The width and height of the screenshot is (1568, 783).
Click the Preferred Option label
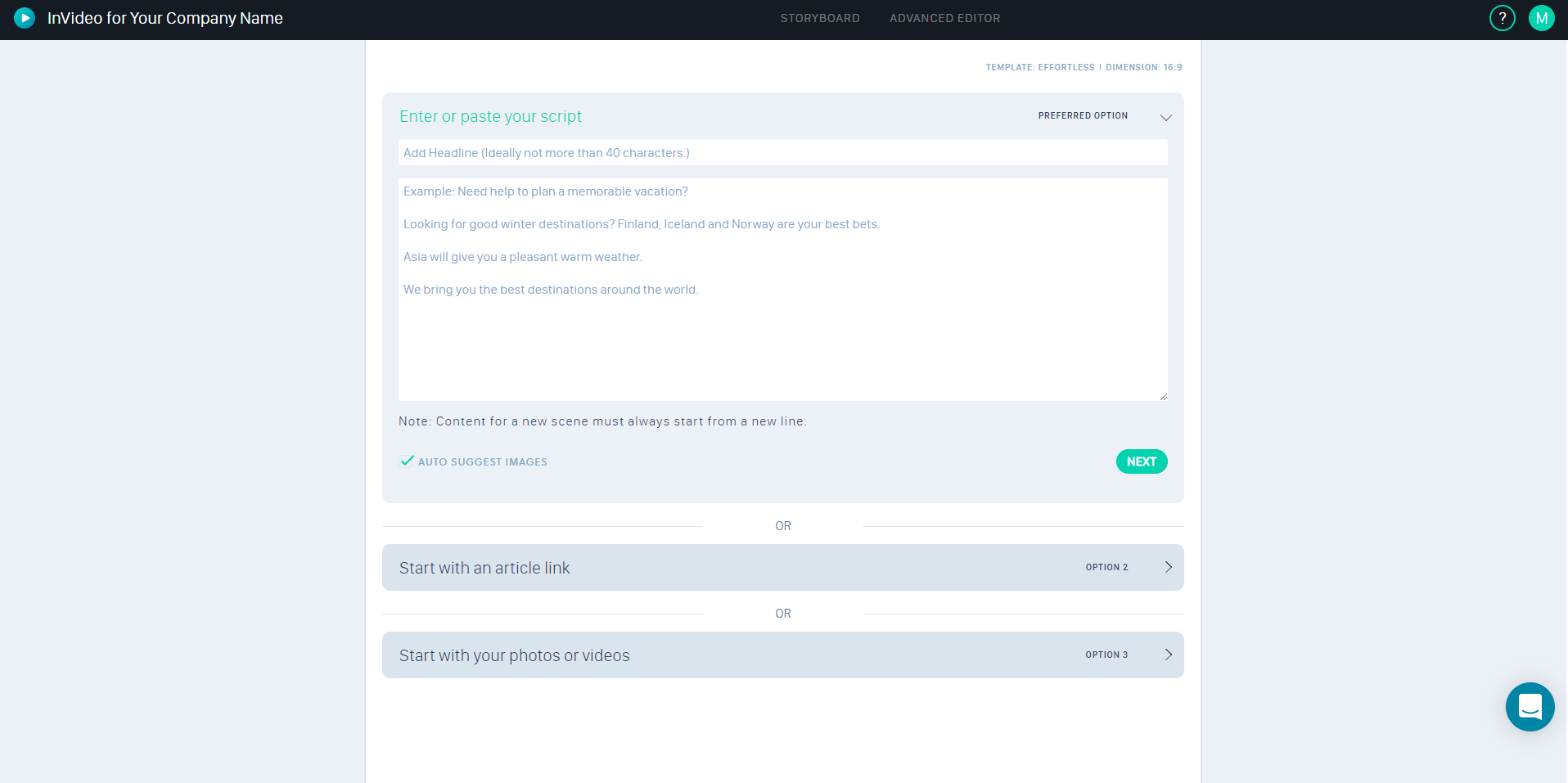(x=1083, y=116)
